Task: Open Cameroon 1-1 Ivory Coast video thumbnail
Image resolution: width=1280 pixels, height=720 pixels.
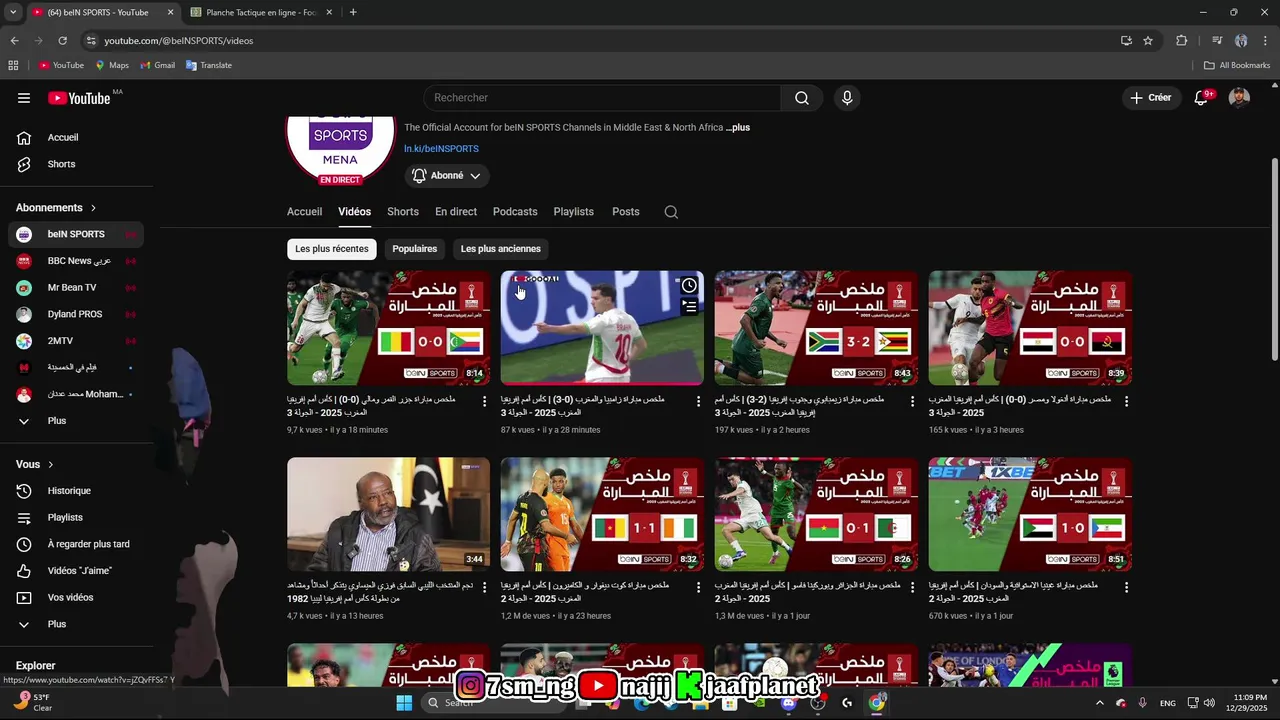Action: (x=602, y=514)
